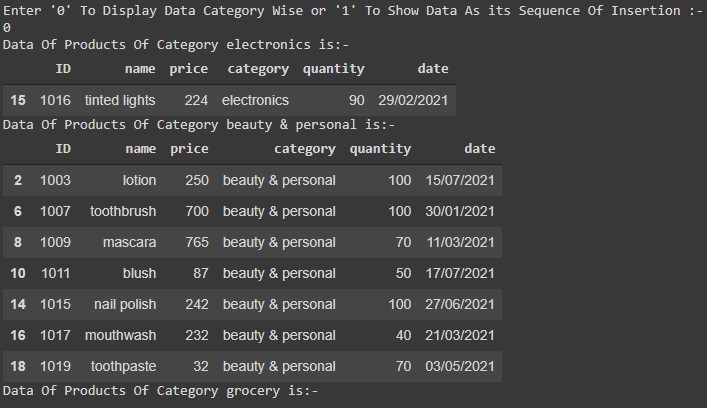
Task: Click the 'lotion' name cell
Action: (x=139, y=180)
